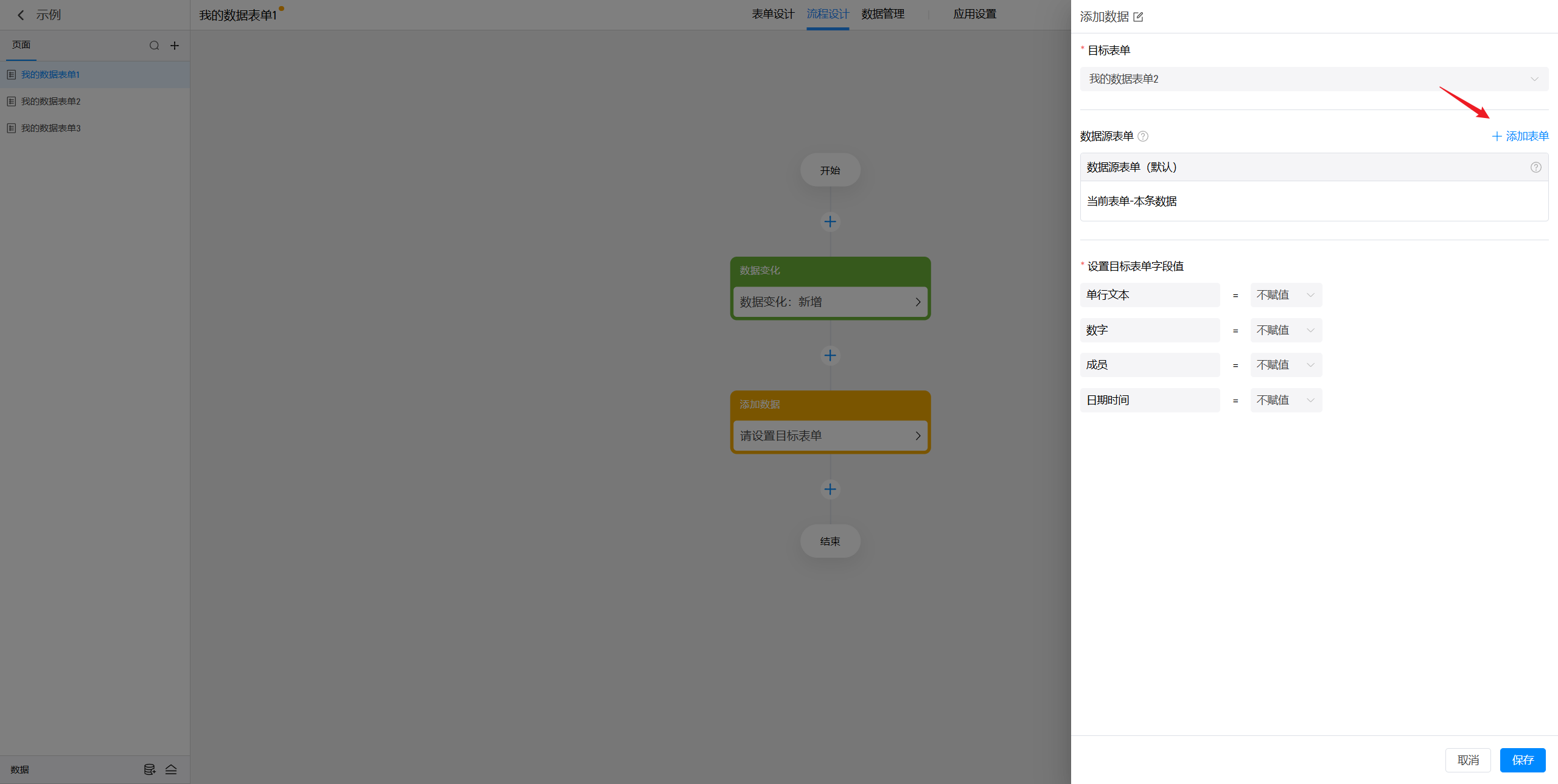The image size is (1558, 784).
Task: Click the collapse icon in bottom 数据 bar
Action: (171, 769)
